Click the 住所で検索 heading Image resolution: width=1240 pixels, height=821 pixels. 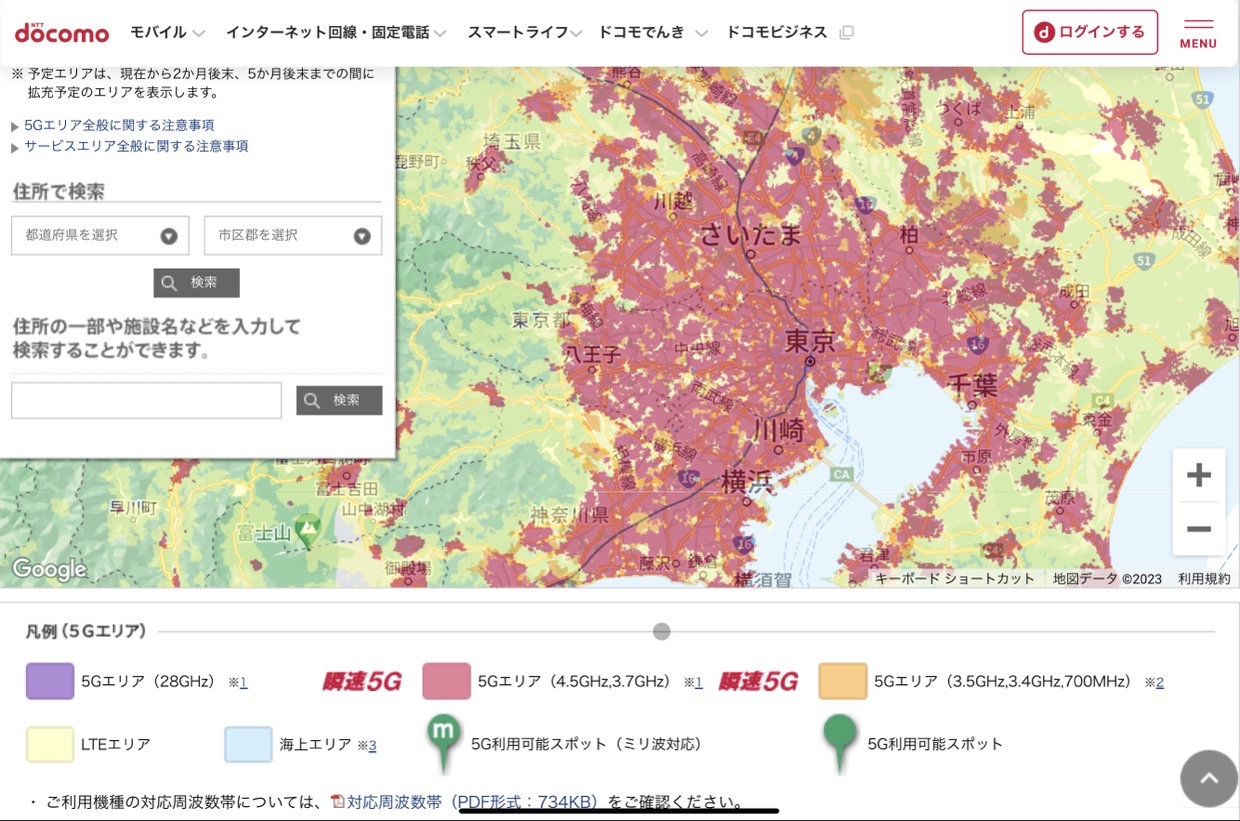[x=58, y=190]
